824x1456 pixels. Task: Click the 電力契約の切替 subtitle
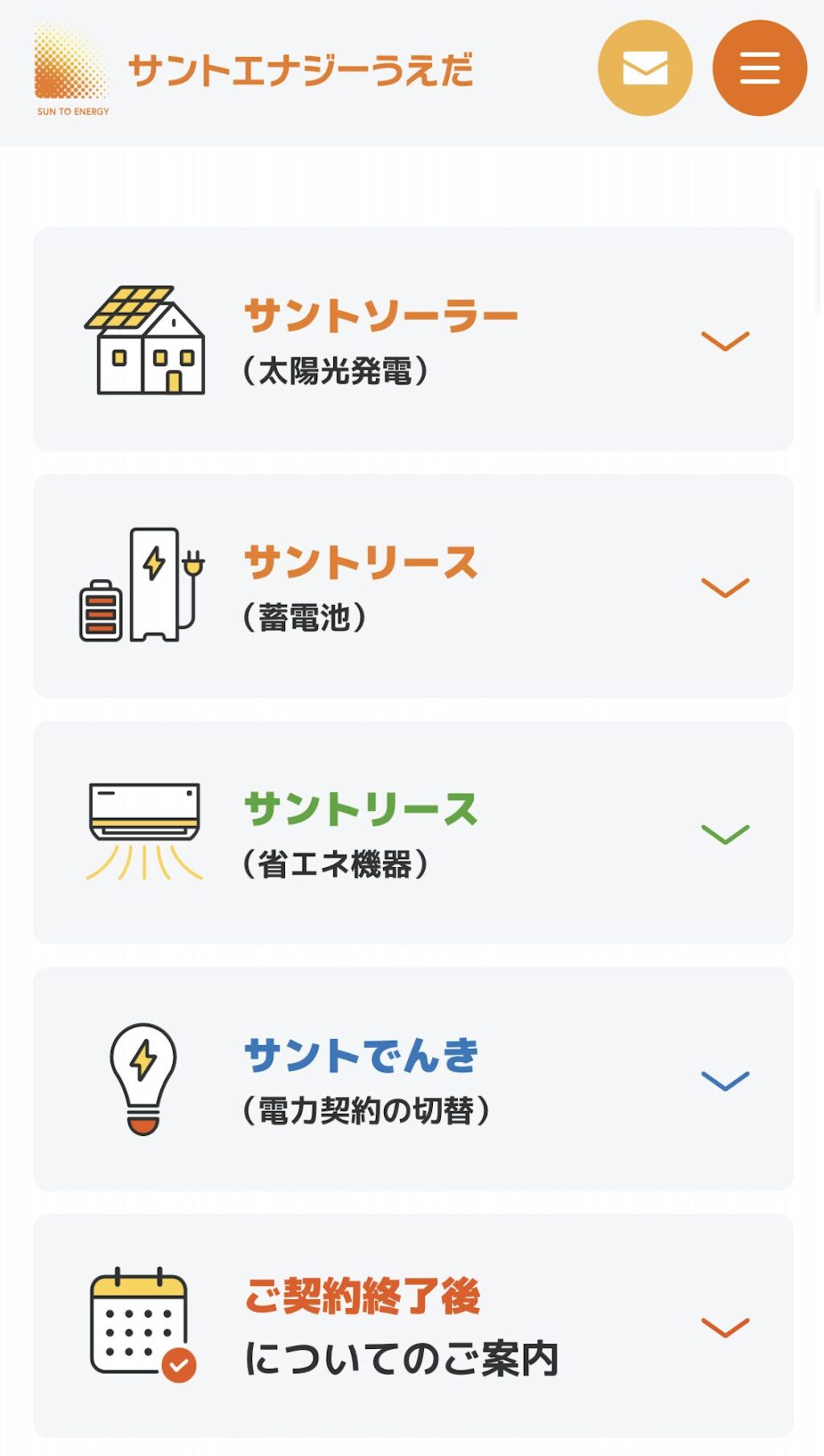(366, 1111)
